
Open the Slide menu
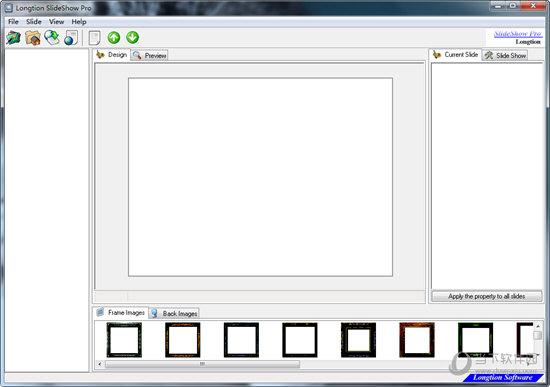click(x=34, y=22)
